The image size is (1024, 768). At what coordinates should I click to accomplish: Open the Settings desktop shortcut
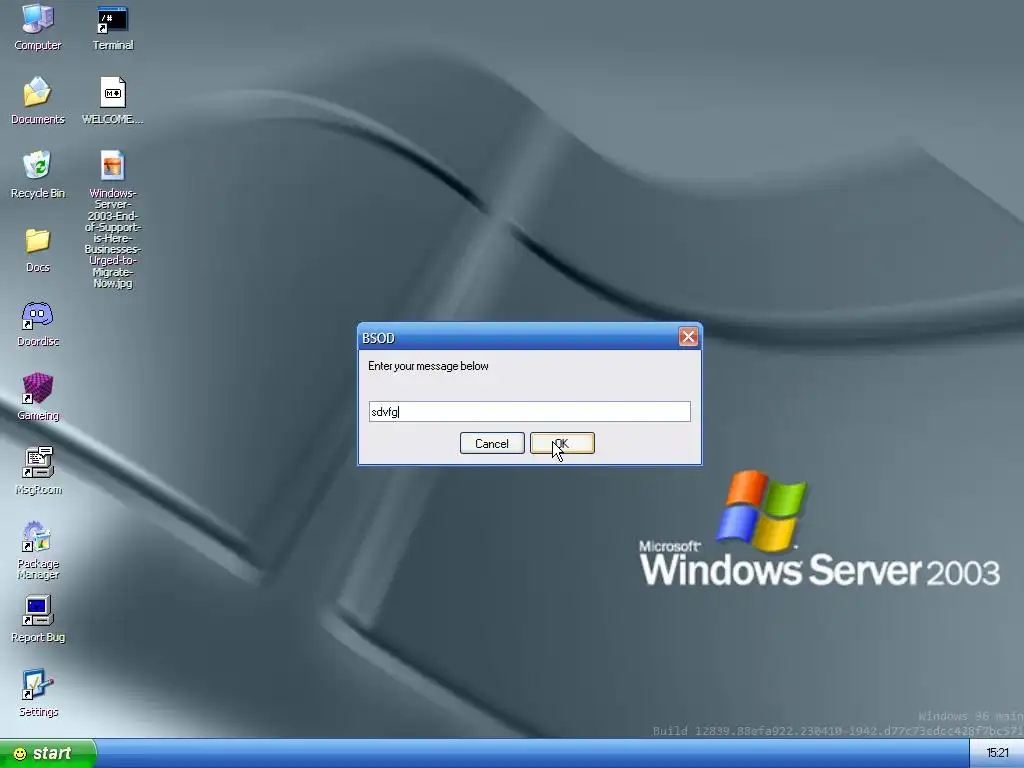[38, 693]
